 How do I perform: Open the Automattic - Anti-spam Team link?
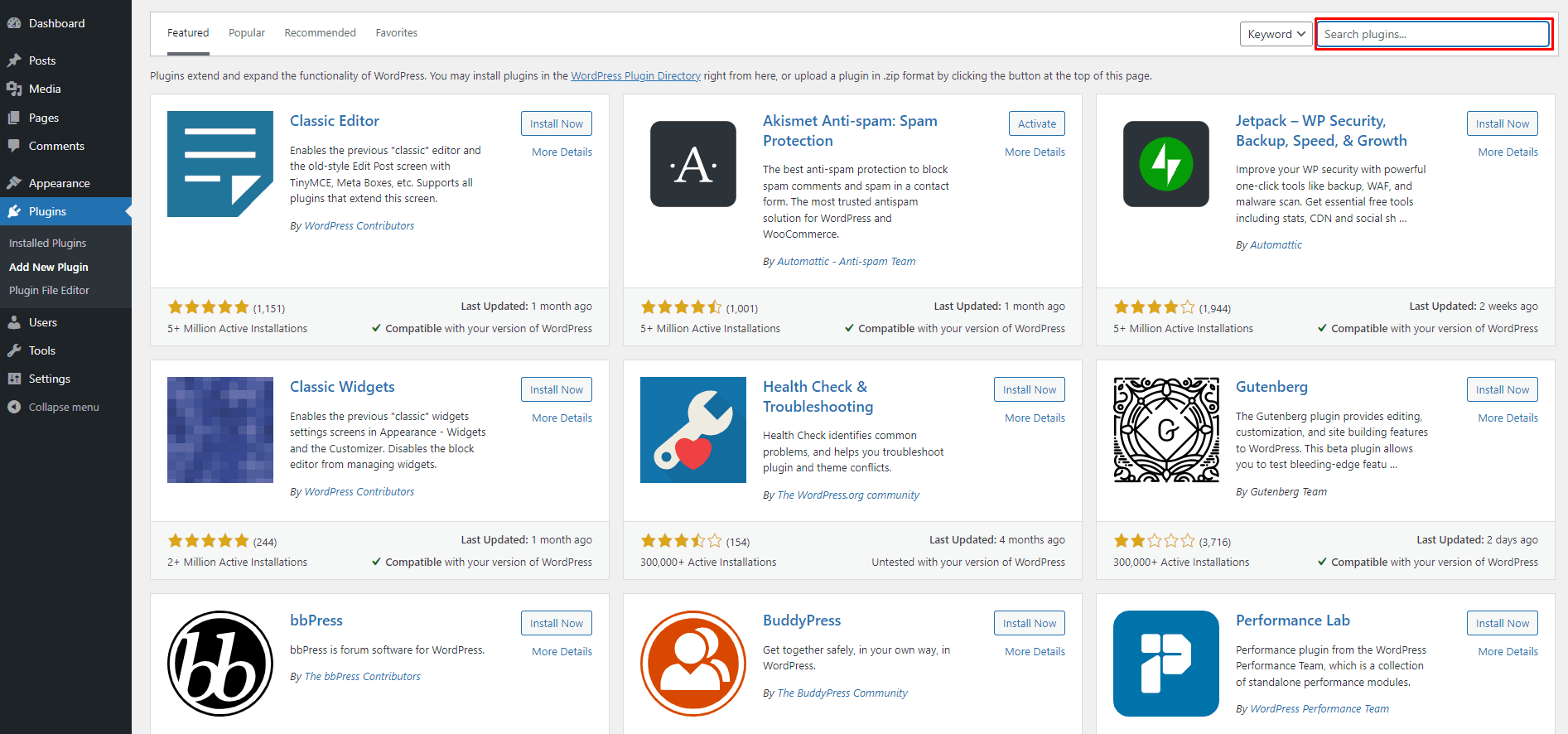[846, 261]
